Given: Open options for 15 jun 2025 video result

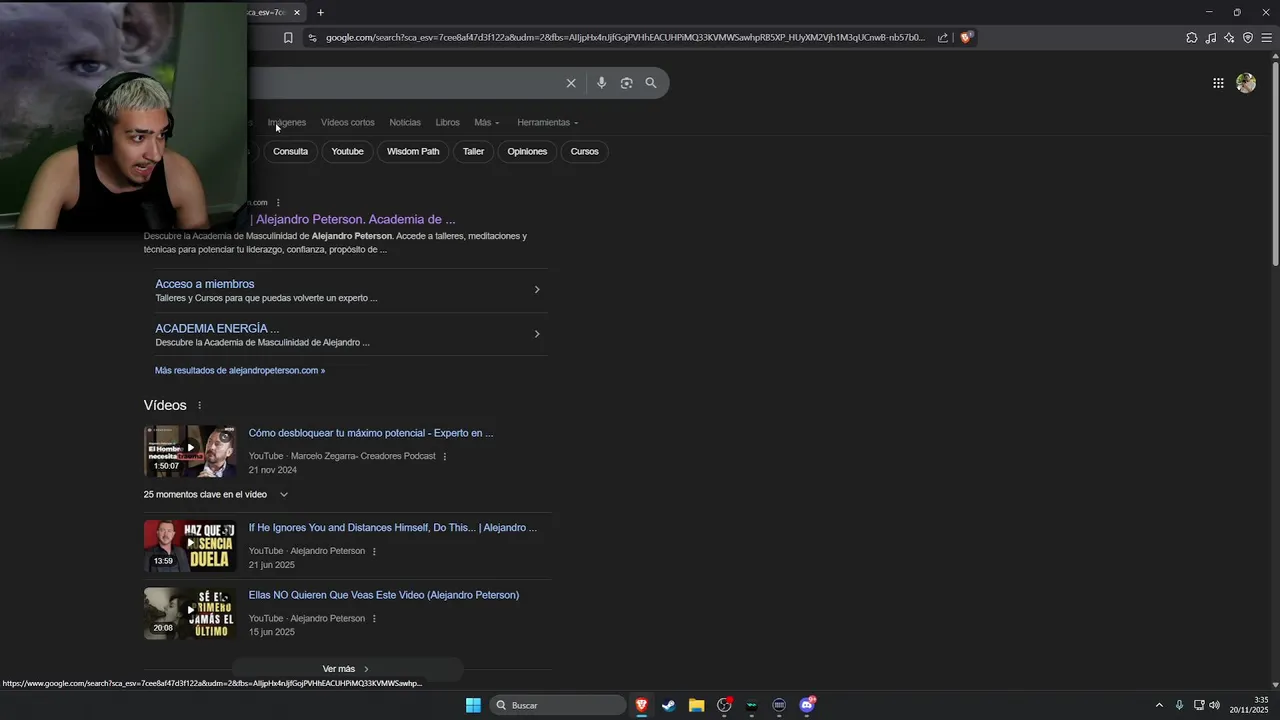Looking at the screenshot, I should pyautogui.click(x=374, y=618).
